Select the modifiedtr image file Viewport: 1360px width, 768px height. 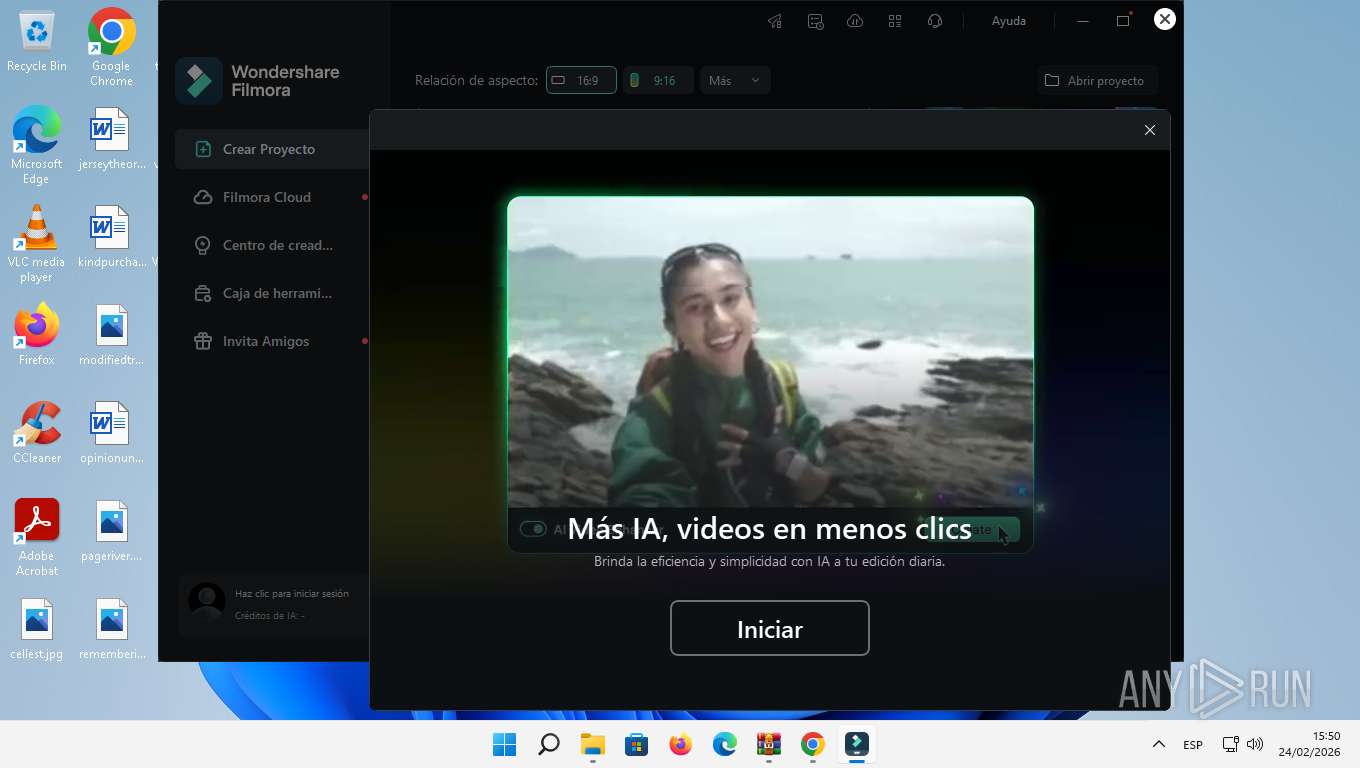[111, 334]
